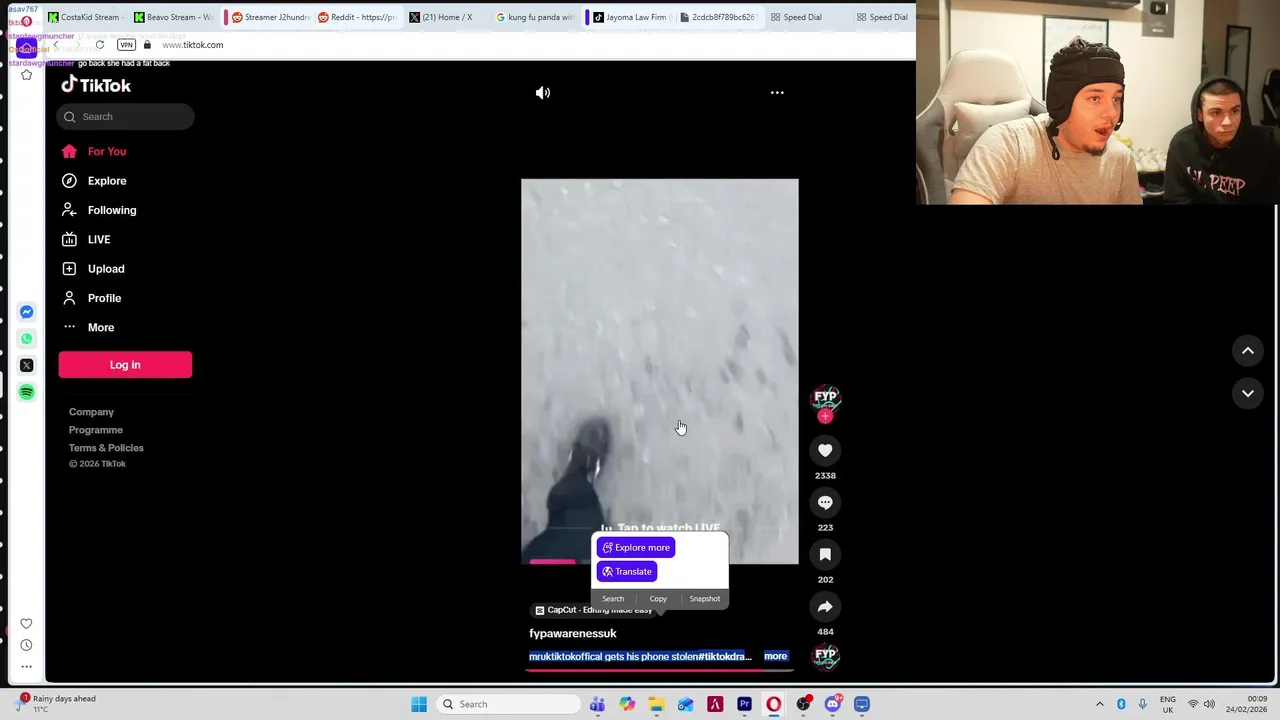1280x720 pixels.
Task: Show hidden system tray icons
Action: [1099, 704]
